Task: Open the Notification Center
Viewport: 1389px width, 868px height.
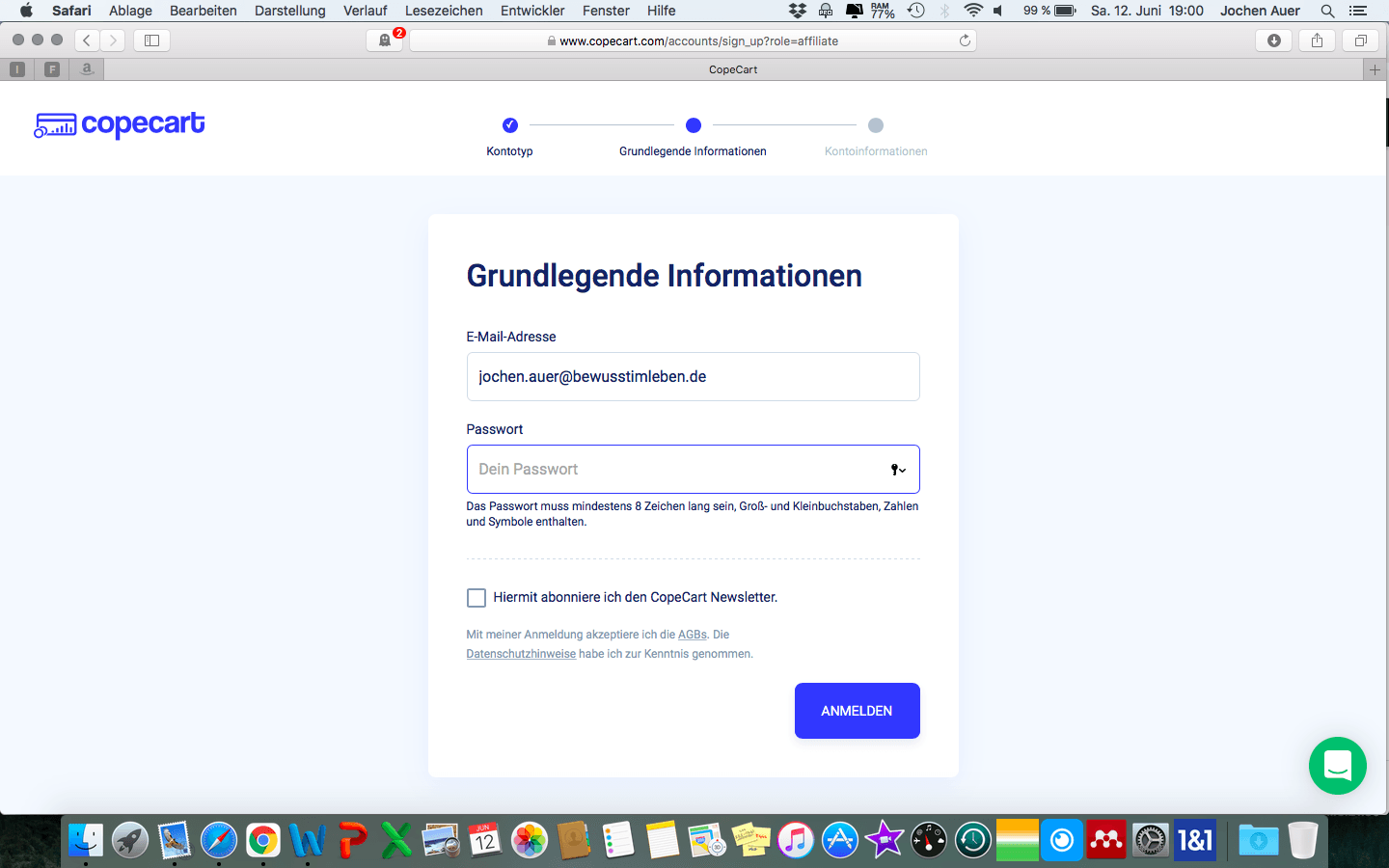Action: click(1358, 11)
